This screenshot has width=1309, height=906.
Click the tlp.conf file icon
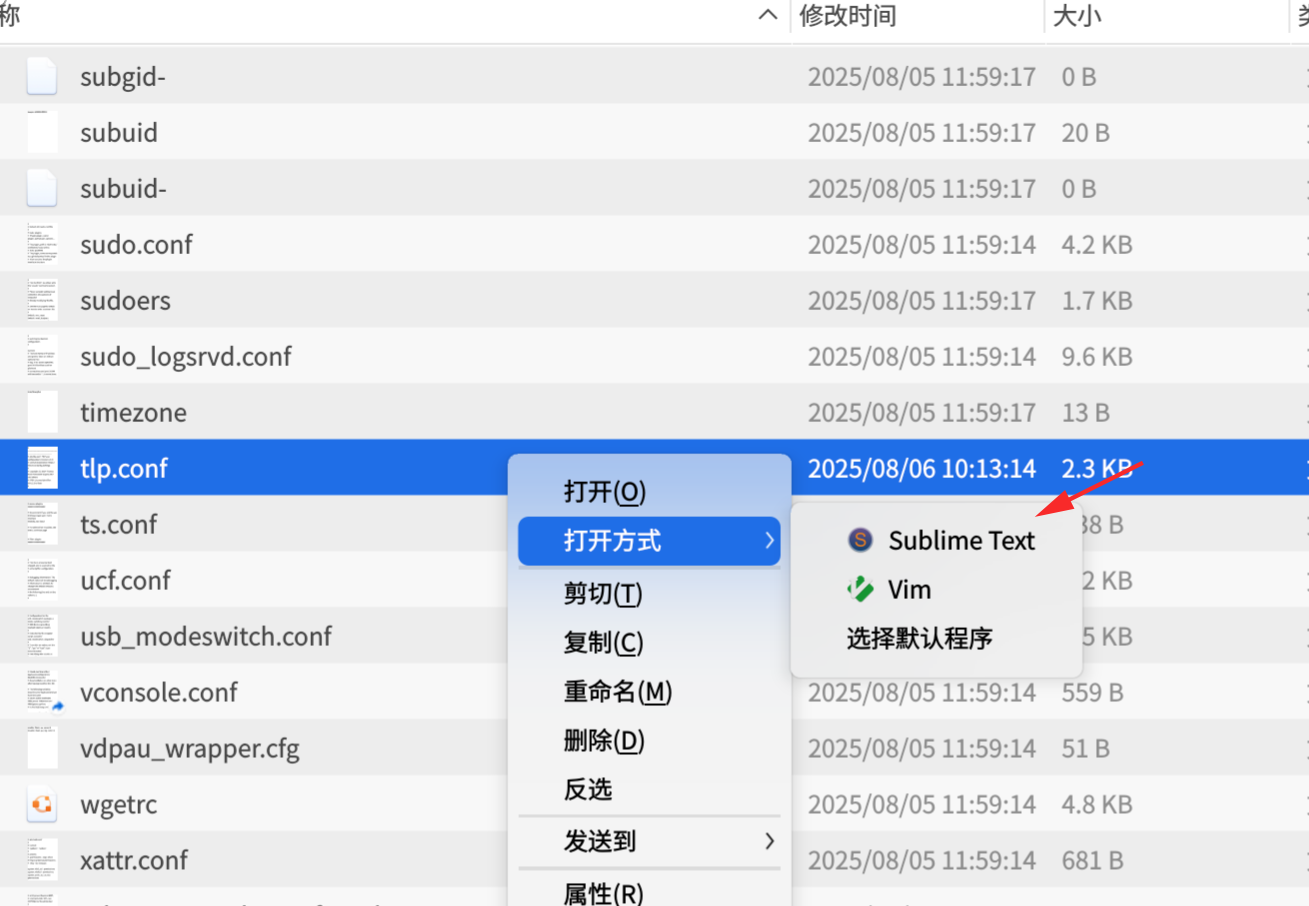pos(41,468)
